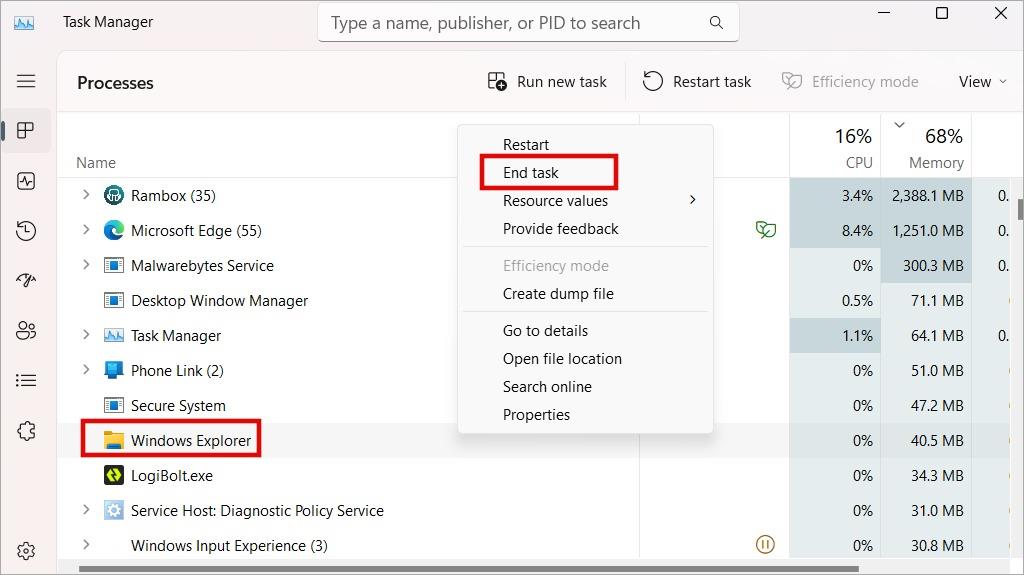Click the LogiBolt.exe icon
The width and height of the screenshot is (1024, 575).
[114, 475]
